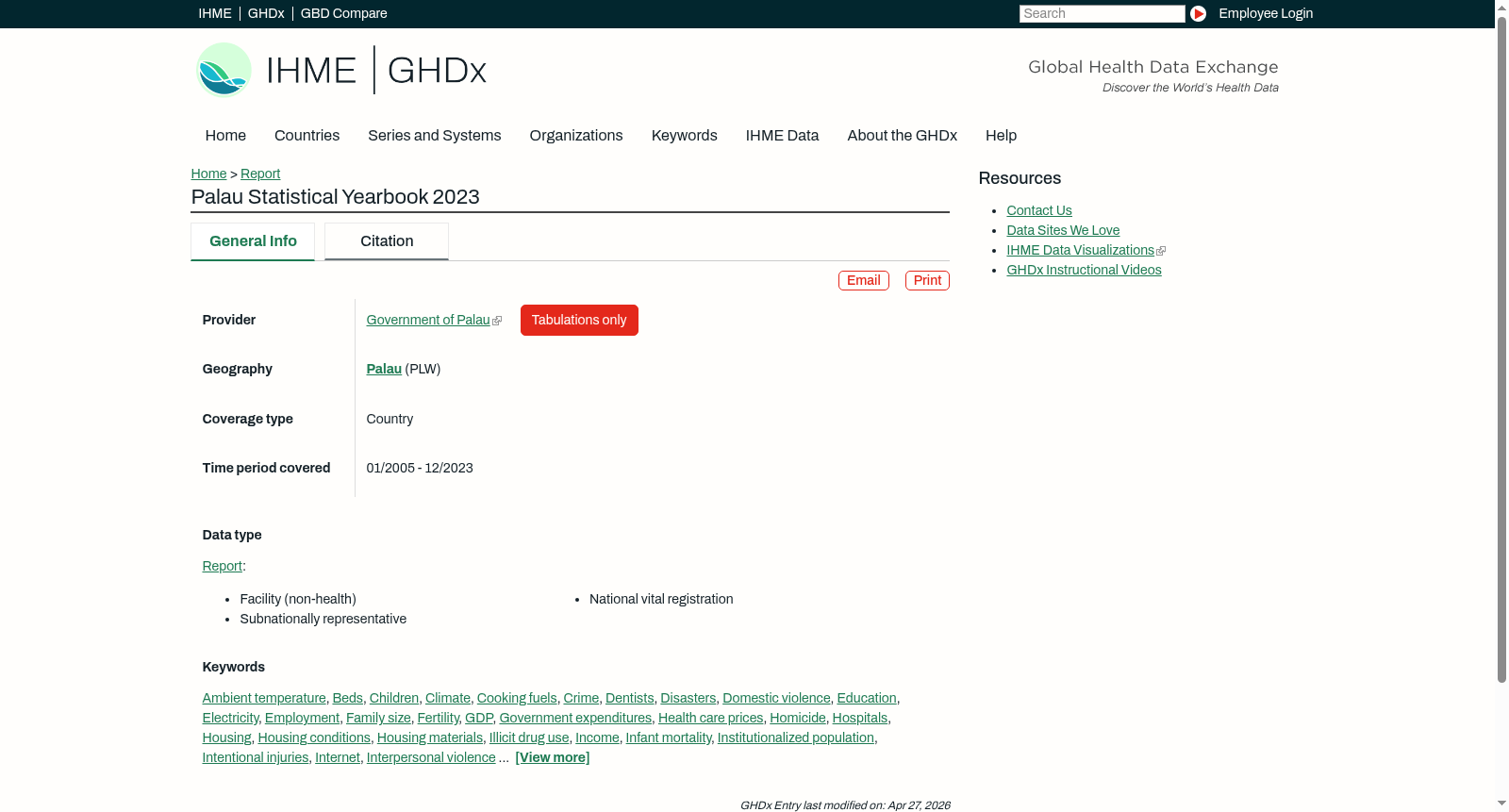The height and width of the screenshot is (812, 1509).
Task: Open the IHME Data menu
Action: pos(782,136)
